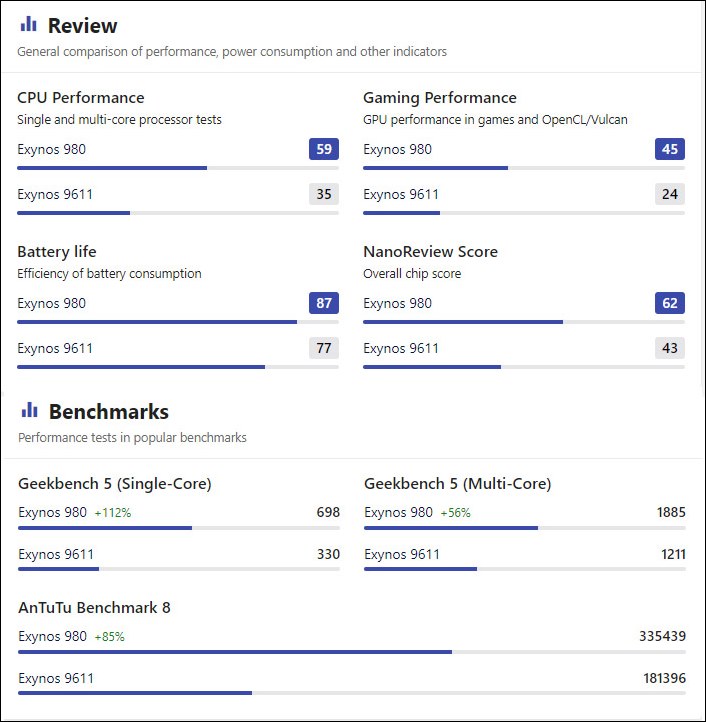Click the Exynos 980 NanoReview score badge 62
Image resolution: width=706 pixels, height=722 pixels.
coord(670,303)
